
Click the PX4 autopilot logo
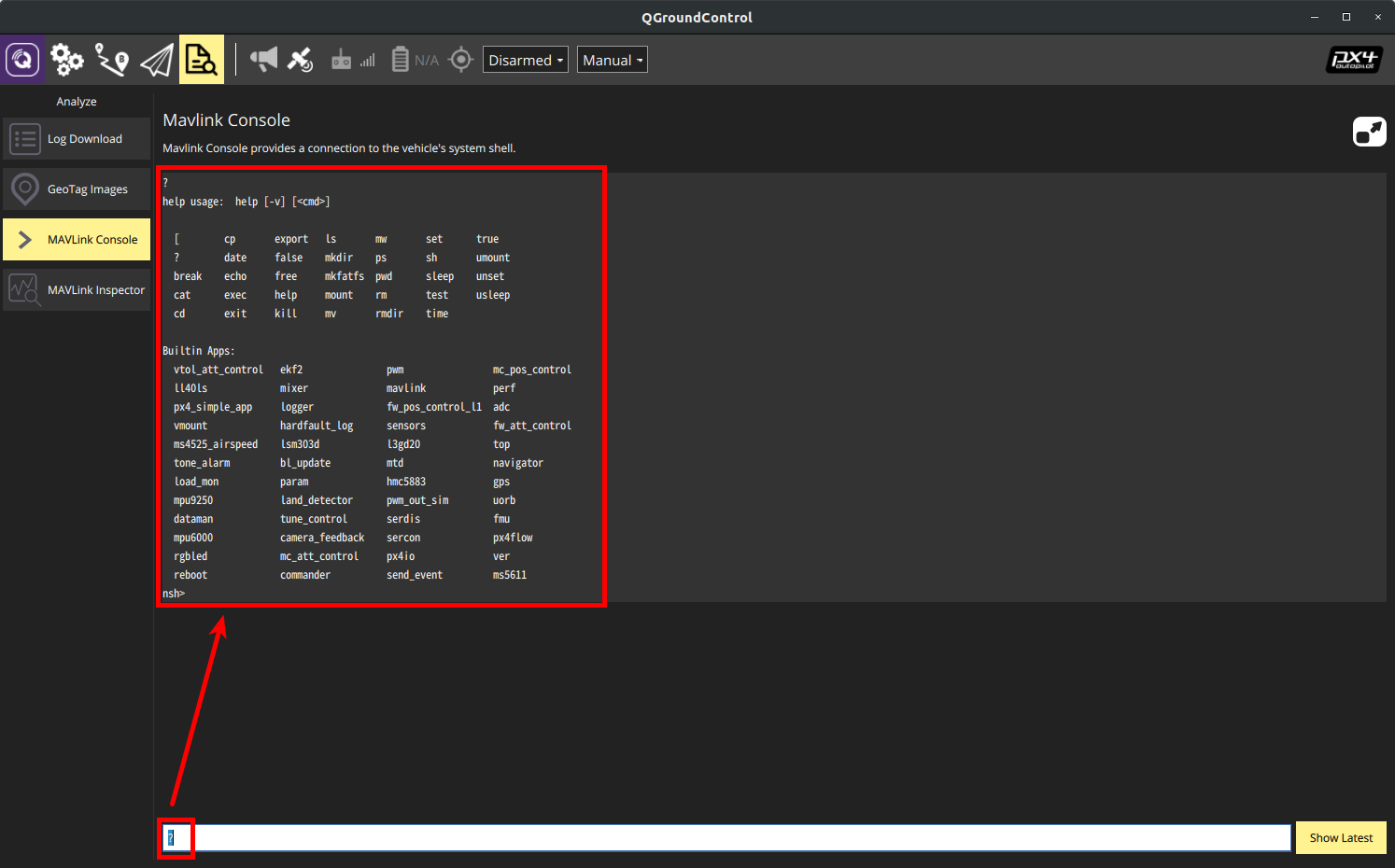[1354, 61]
